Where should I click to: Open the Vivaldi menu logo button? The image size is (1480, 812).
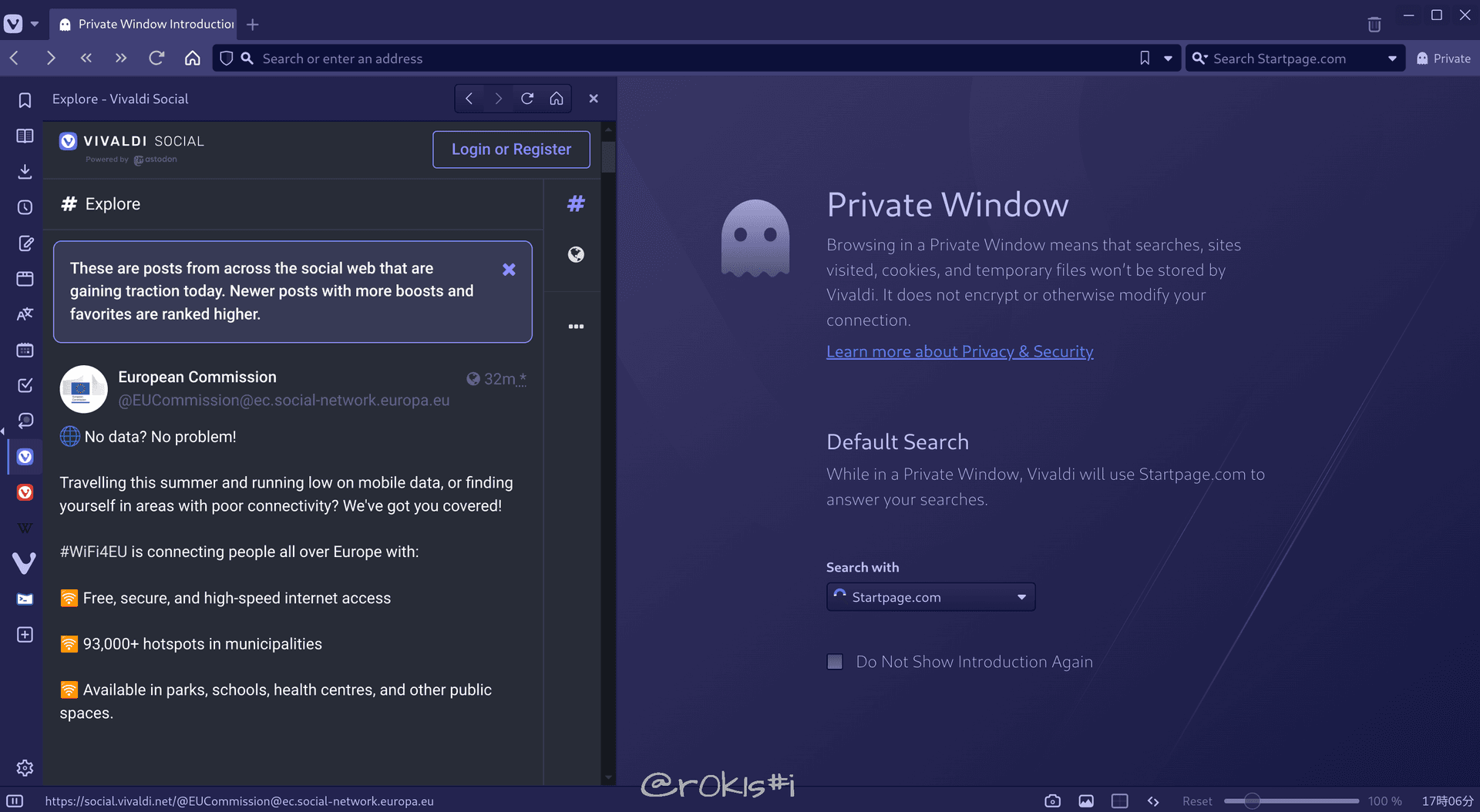coord(13,24)
